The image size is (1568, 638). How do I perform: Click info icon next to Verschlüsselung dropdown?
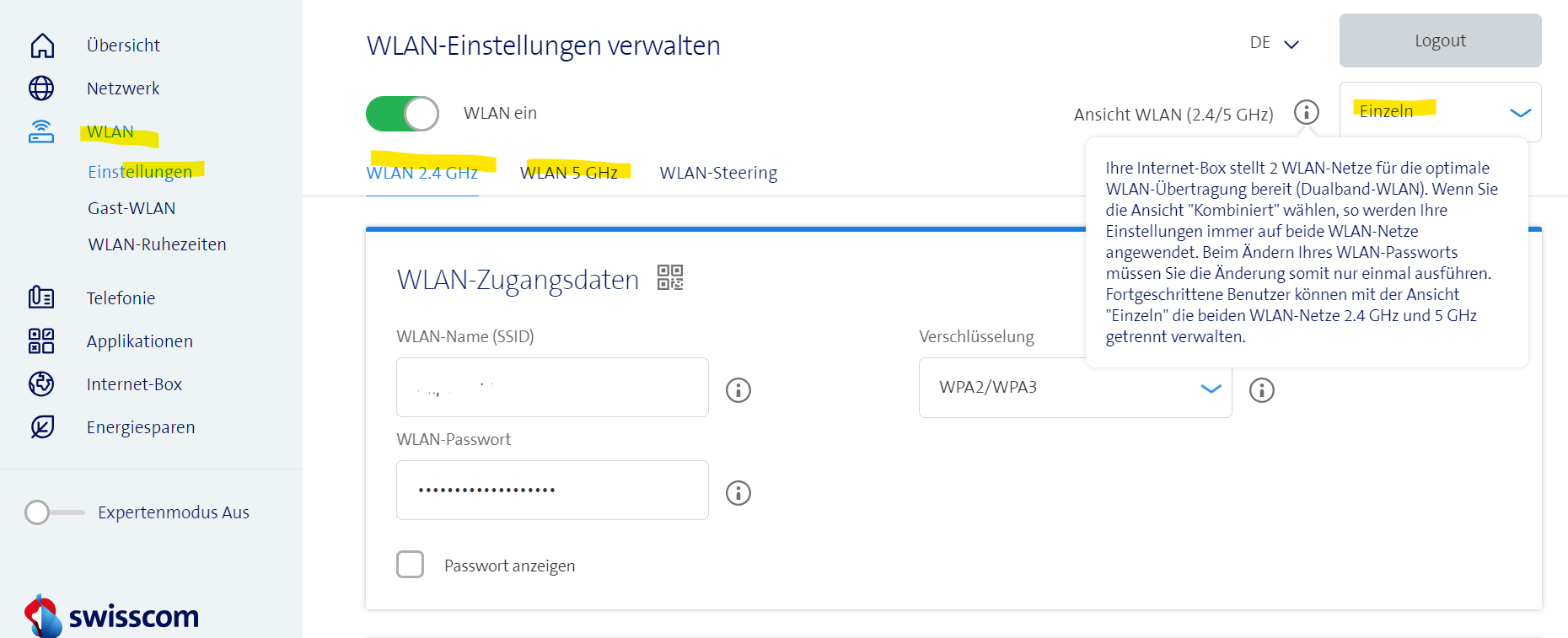[1262, 390]
